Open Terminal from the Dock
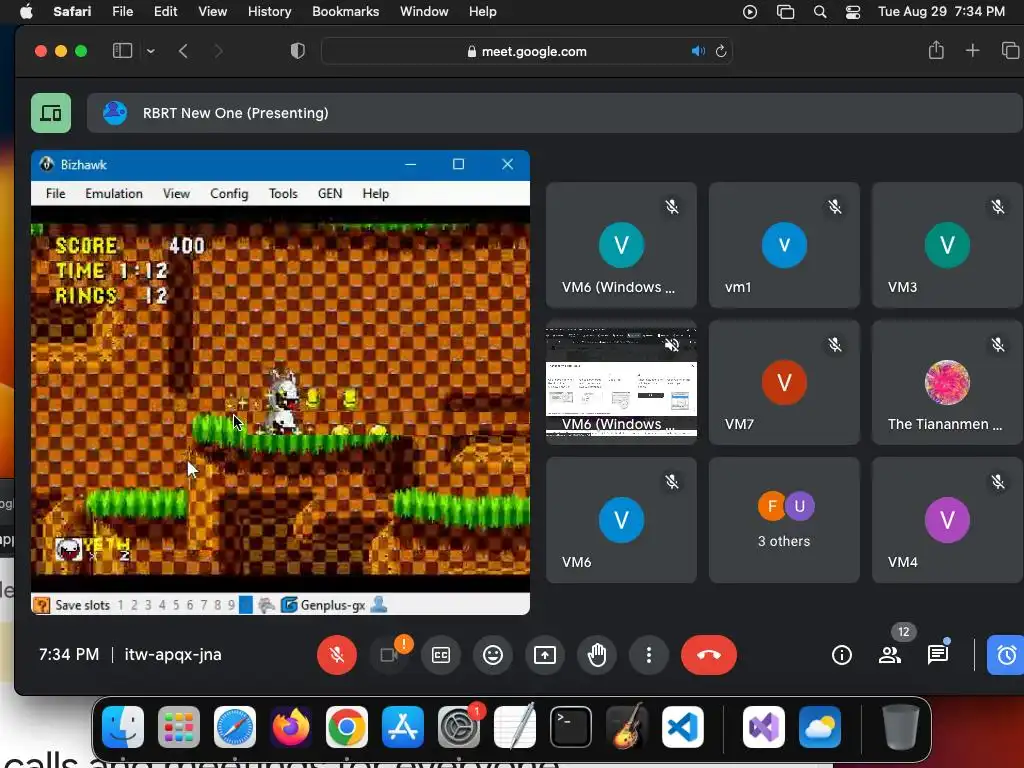The image size is (1024, 768). click(571, 726)
